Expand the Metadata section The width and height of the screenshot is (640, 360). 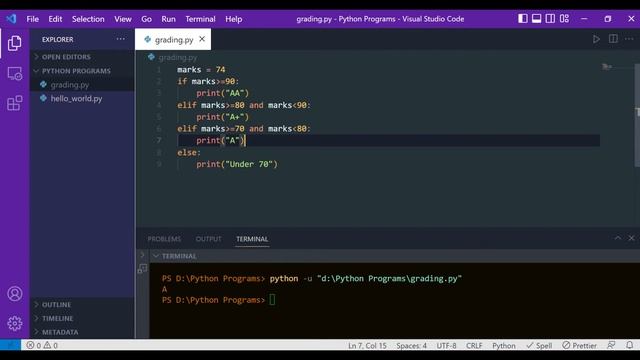pos(82,332)
